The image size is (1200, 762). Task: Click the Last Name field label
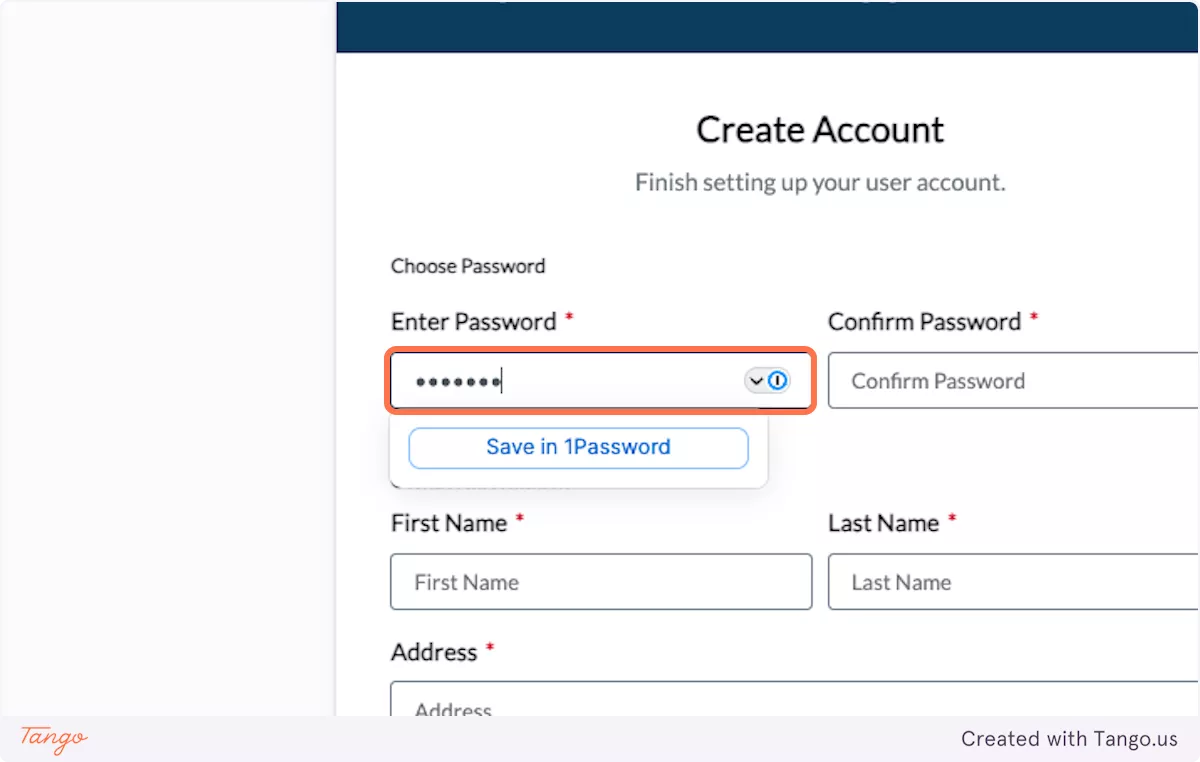coord(883,523)
